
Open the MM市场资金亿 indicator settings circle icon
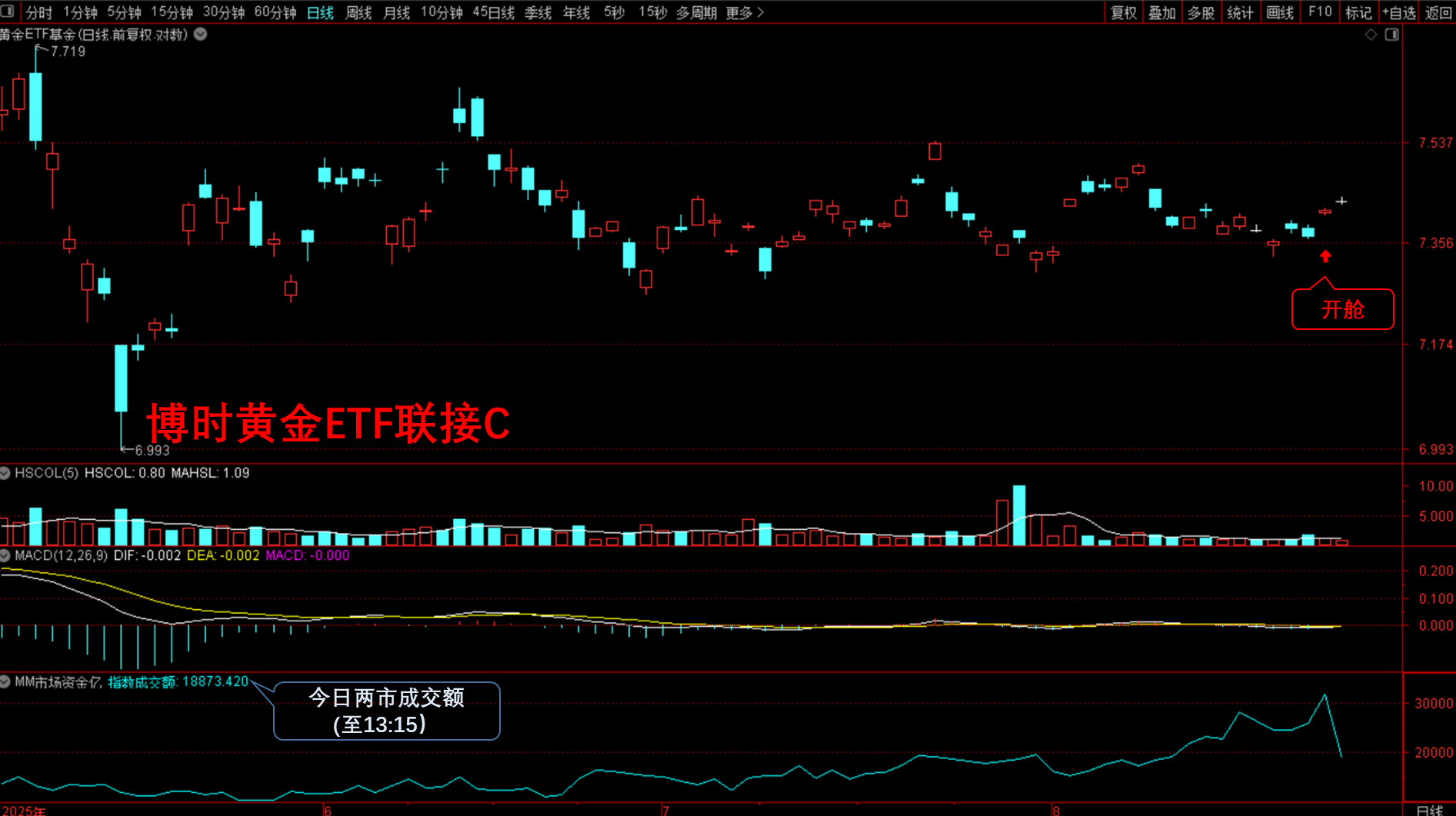5,682
